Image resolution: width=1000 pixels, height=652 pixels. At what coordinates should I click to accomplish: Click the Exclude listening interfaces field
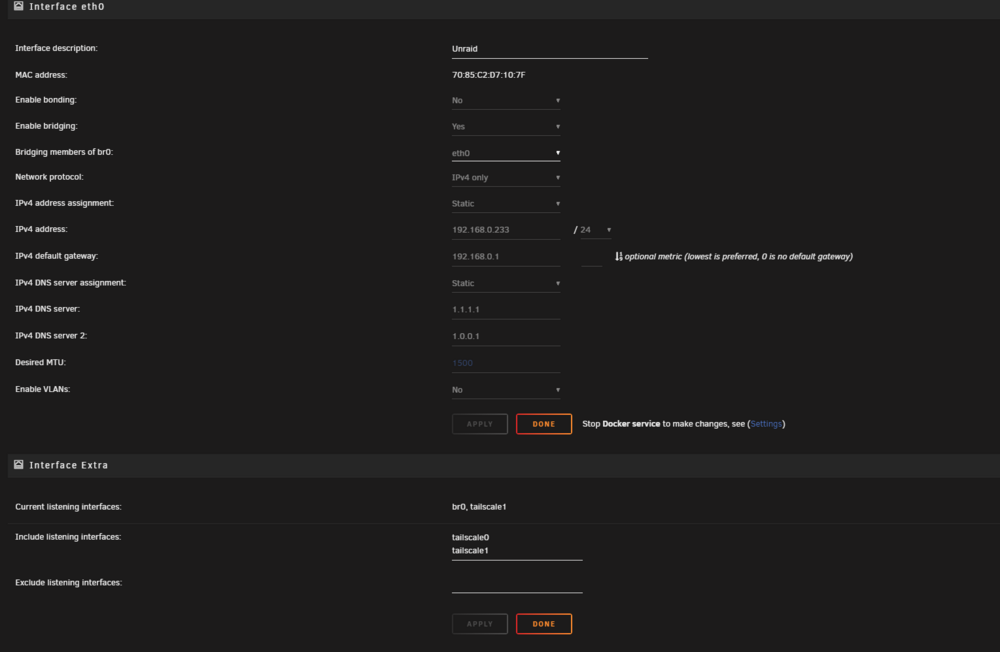(x=517, y=582)
